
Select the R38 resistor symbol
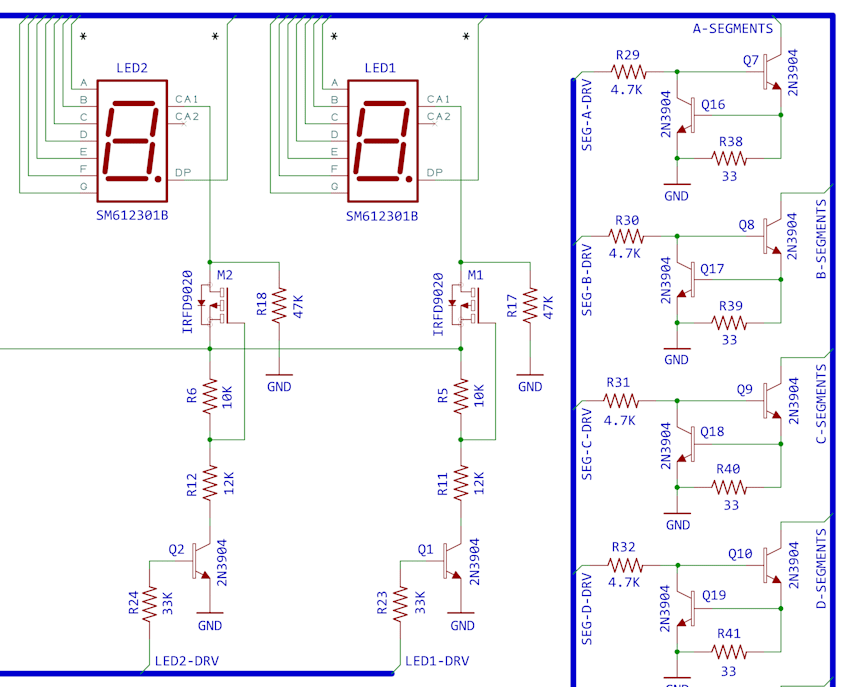click(x=729, y=159)
